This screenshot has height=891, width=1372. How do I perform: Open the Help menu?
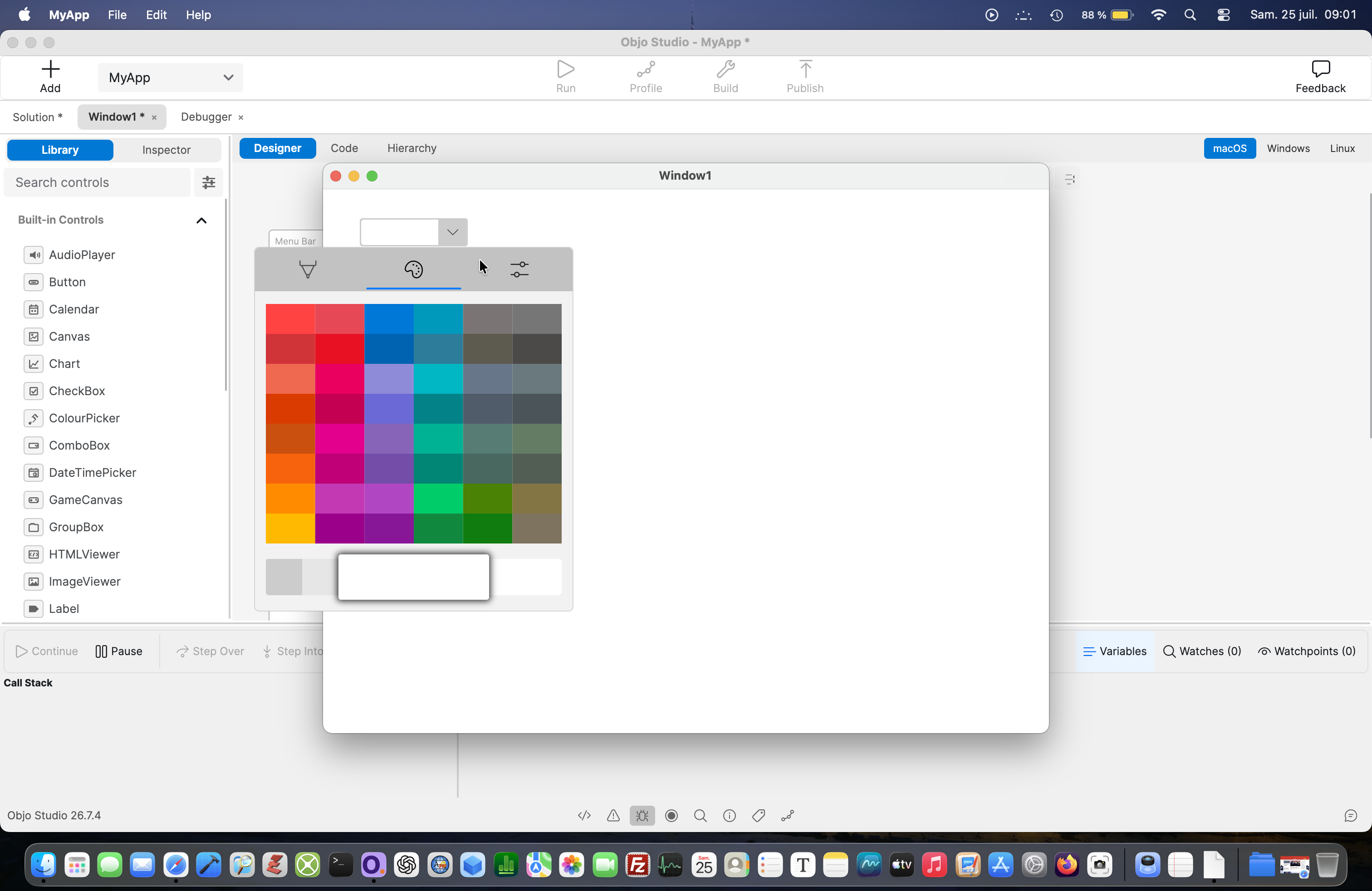pos(198,15)
